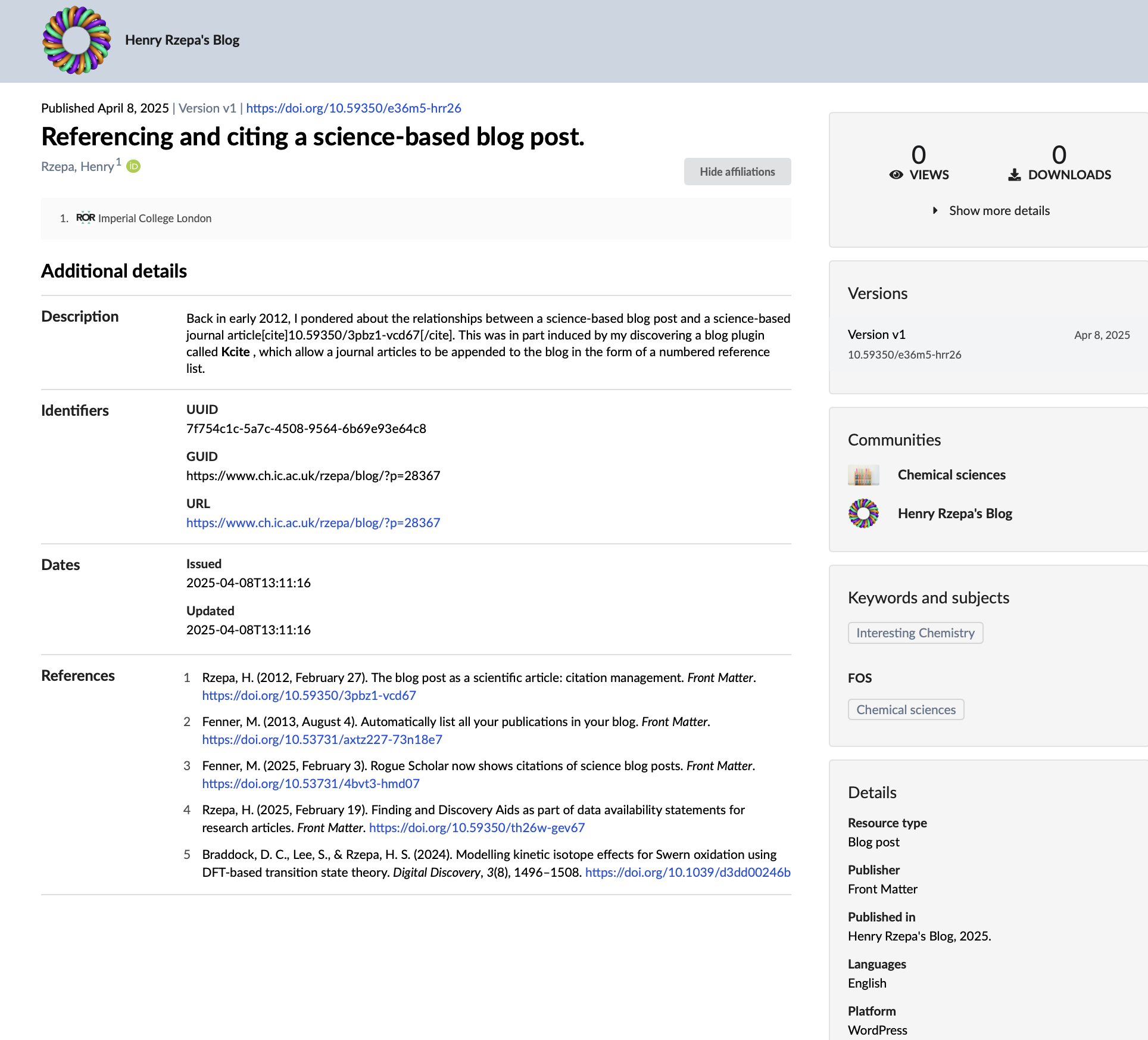Viewport: 1148px width, 1040px height.
Task: Select Version v1 in Versions panel
Action: (x=876, y=335)
